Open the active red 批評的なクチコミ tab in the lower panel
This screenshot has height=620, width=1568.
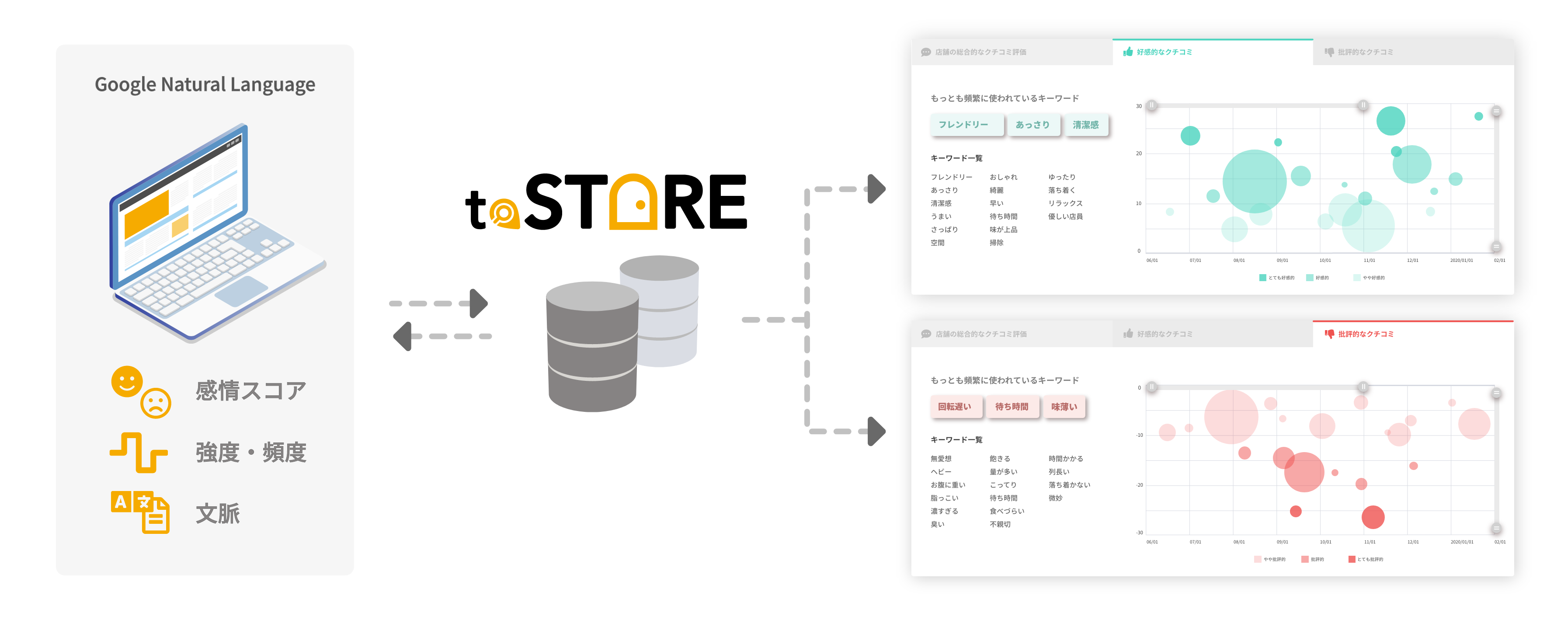[1413, 334]
